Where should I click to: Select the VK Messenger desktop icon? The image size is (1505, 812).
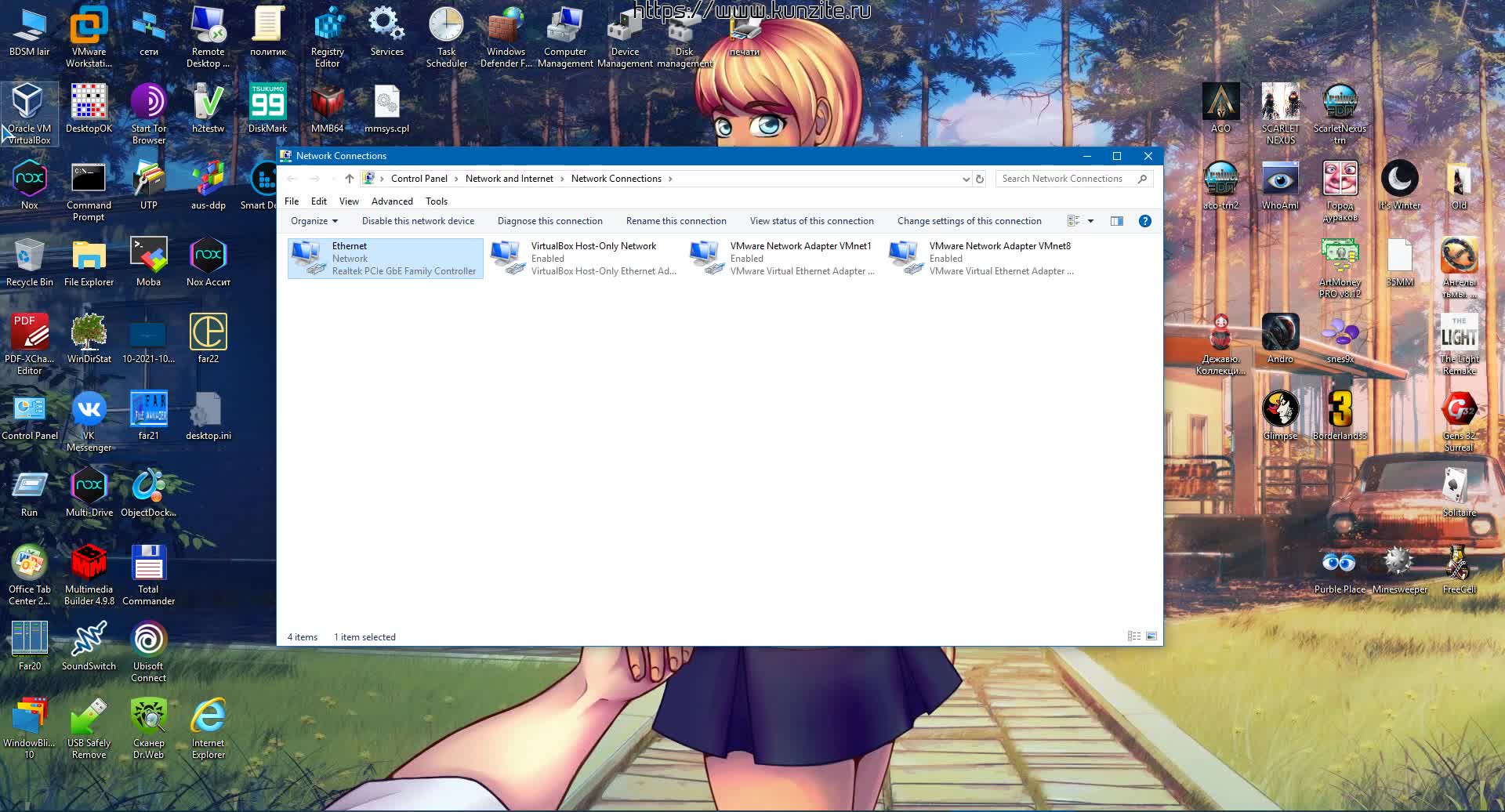click(x=89, y=421)
